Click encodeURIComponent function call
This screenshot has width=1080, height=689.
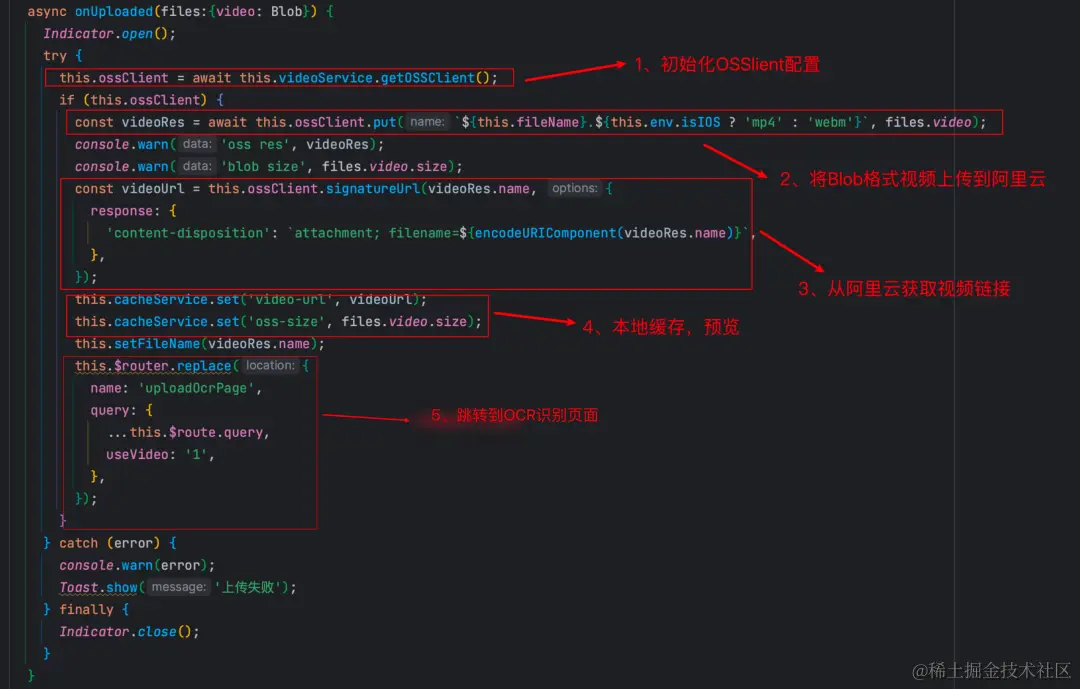[545, 233]
